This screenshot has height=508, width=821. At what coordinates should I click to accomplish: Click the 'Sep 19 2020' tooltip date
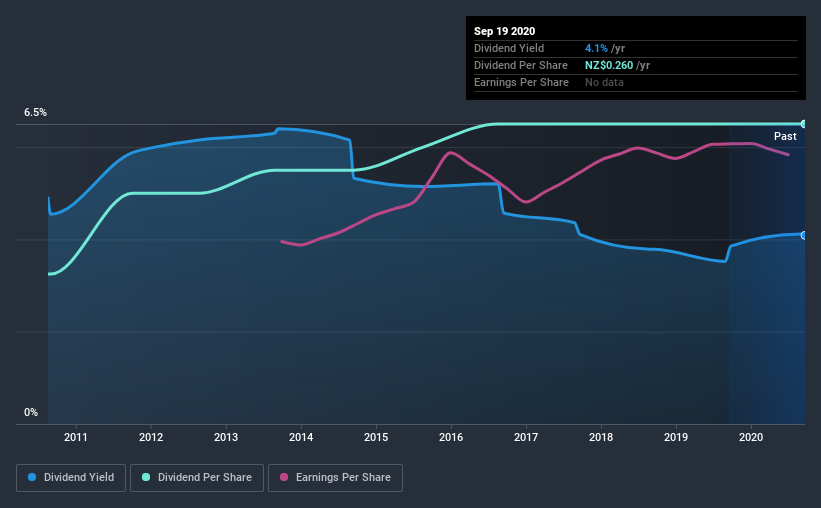coord(504,31)
